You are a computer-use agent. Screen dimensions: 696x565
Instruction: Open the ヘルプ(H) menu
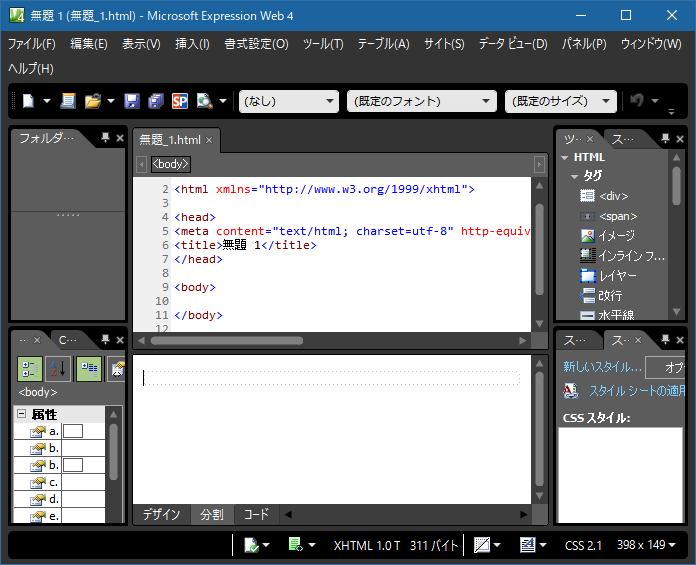click(31, 69)
